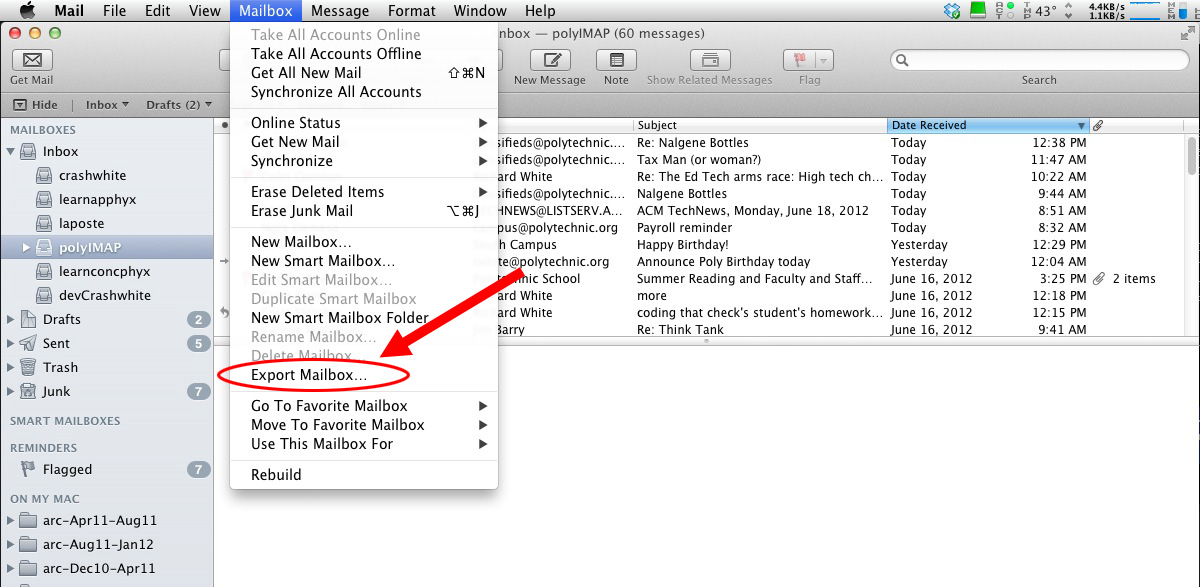The width and height of the screenshot is (1200, 587).
Task: Select the 'Tax Man (or woman?)' message
Action: pos(700,160)
